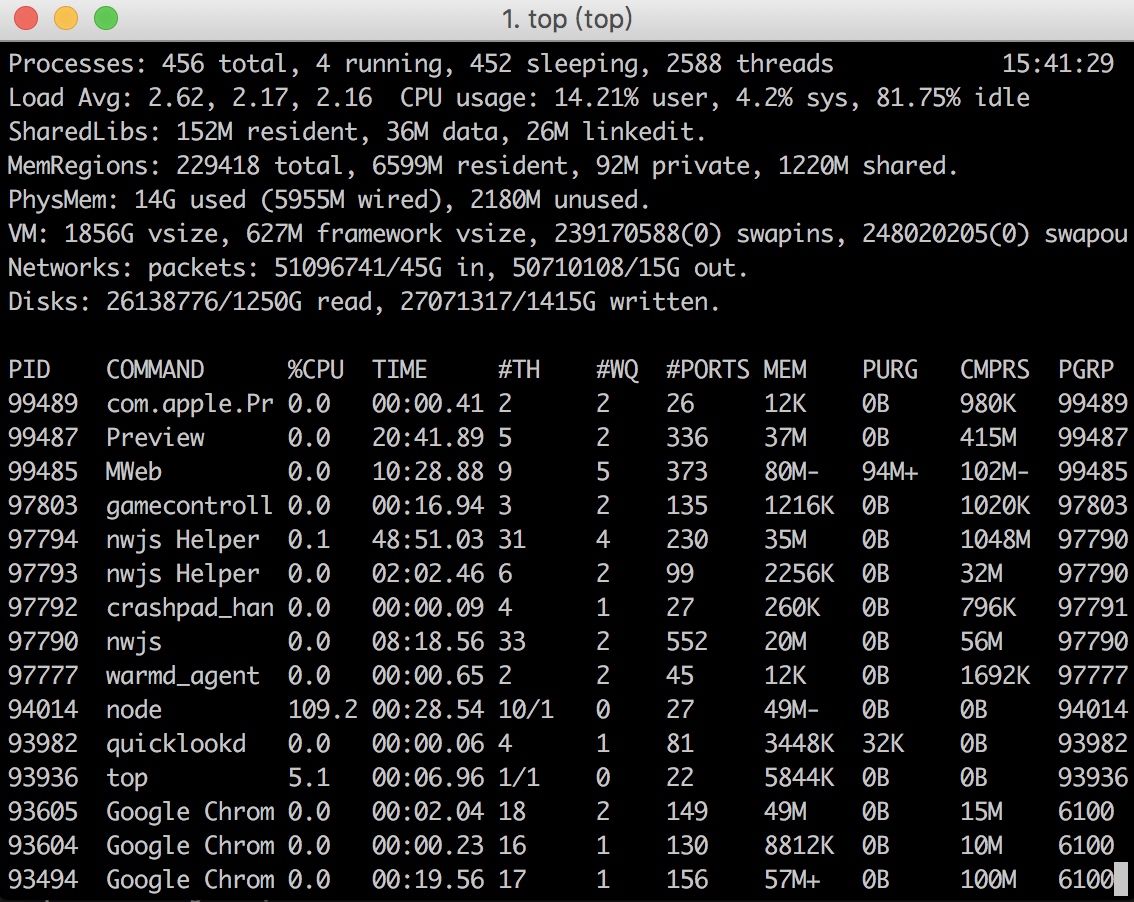
Task: Click the window title "1. top (top)"
Action: tap(567, 19)
